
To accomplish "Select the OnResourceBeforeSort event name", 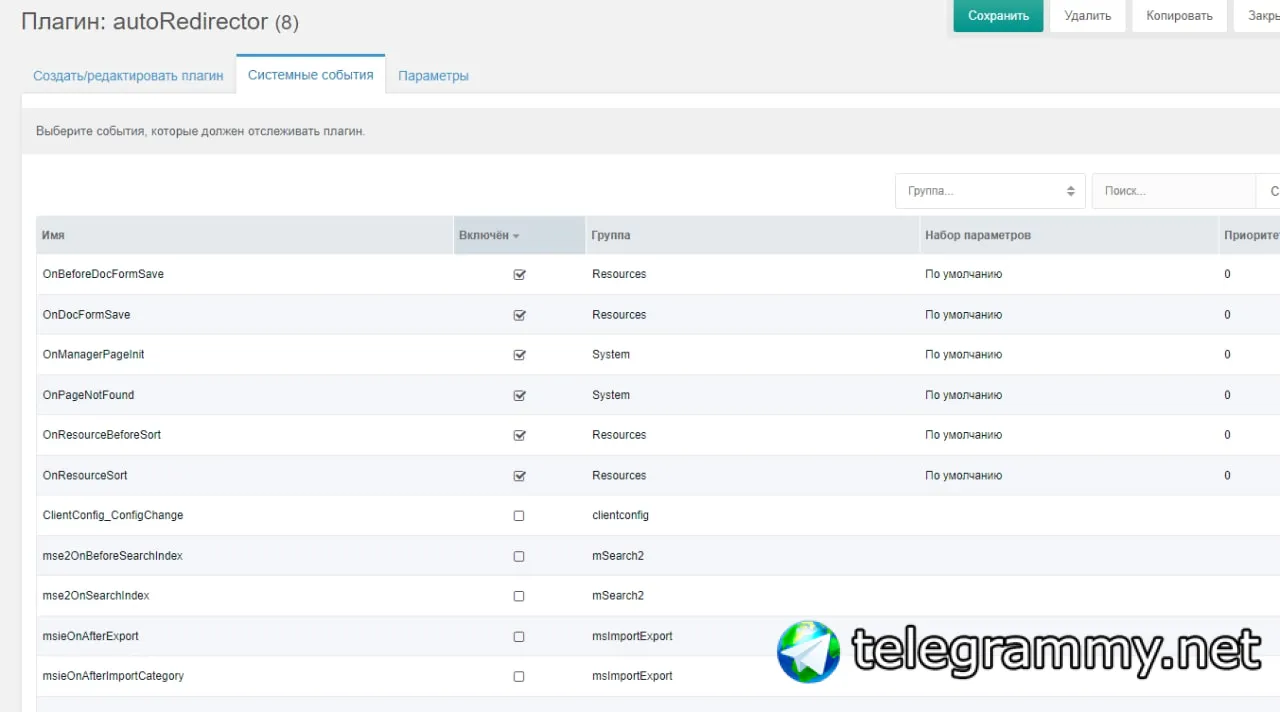I will pyautogui.click(x=102, y=435).
